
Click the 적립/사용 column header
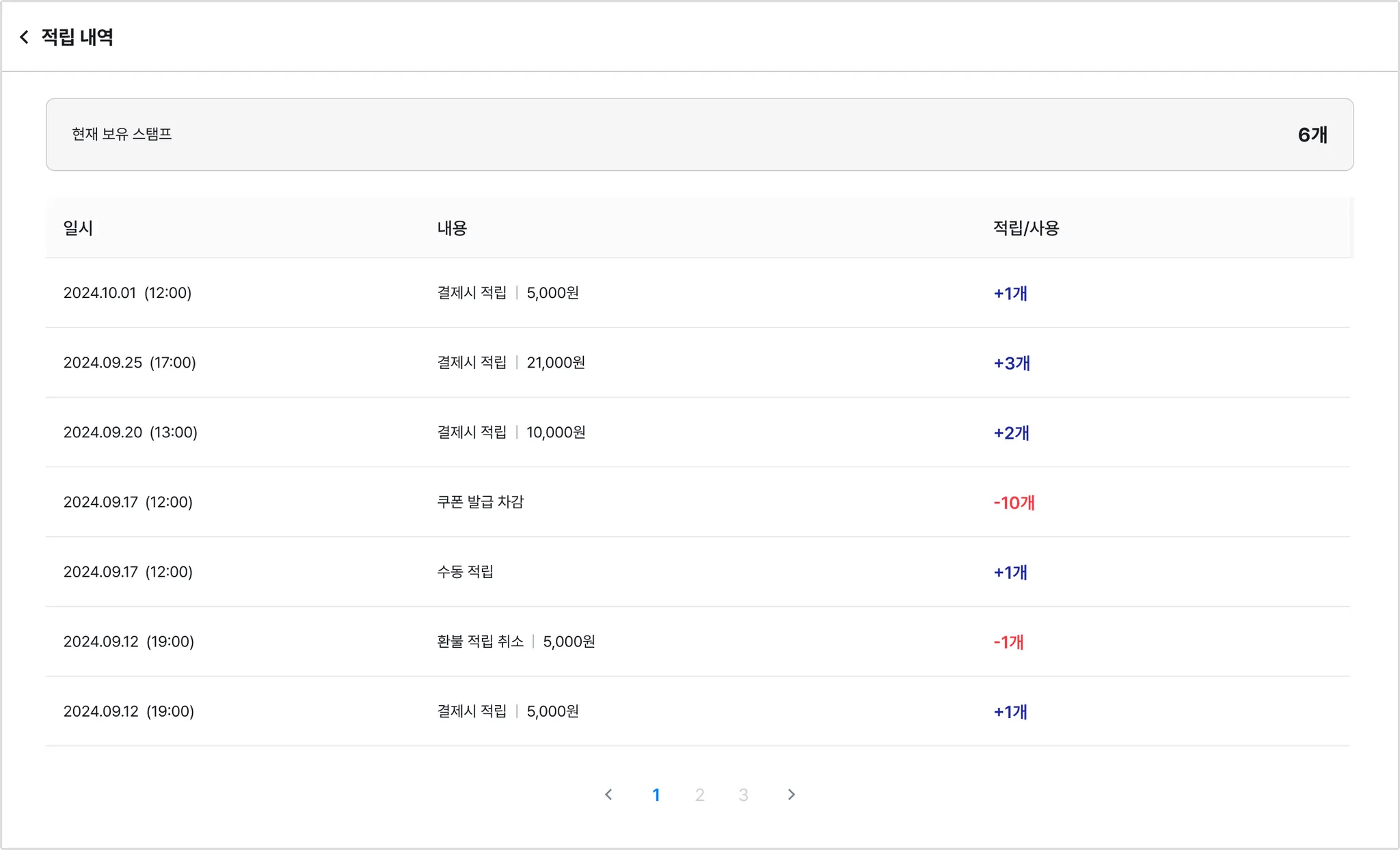1025,228
